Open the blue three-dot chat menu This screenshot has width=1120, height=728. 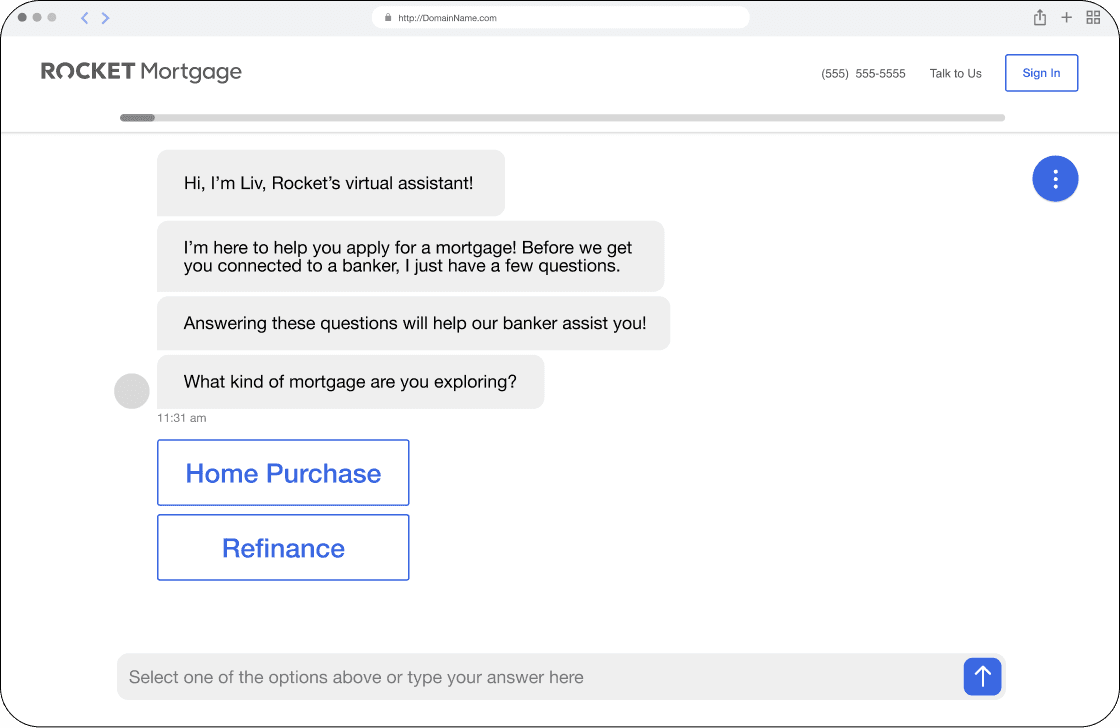pyautogui.click(x=1055, y=179)
